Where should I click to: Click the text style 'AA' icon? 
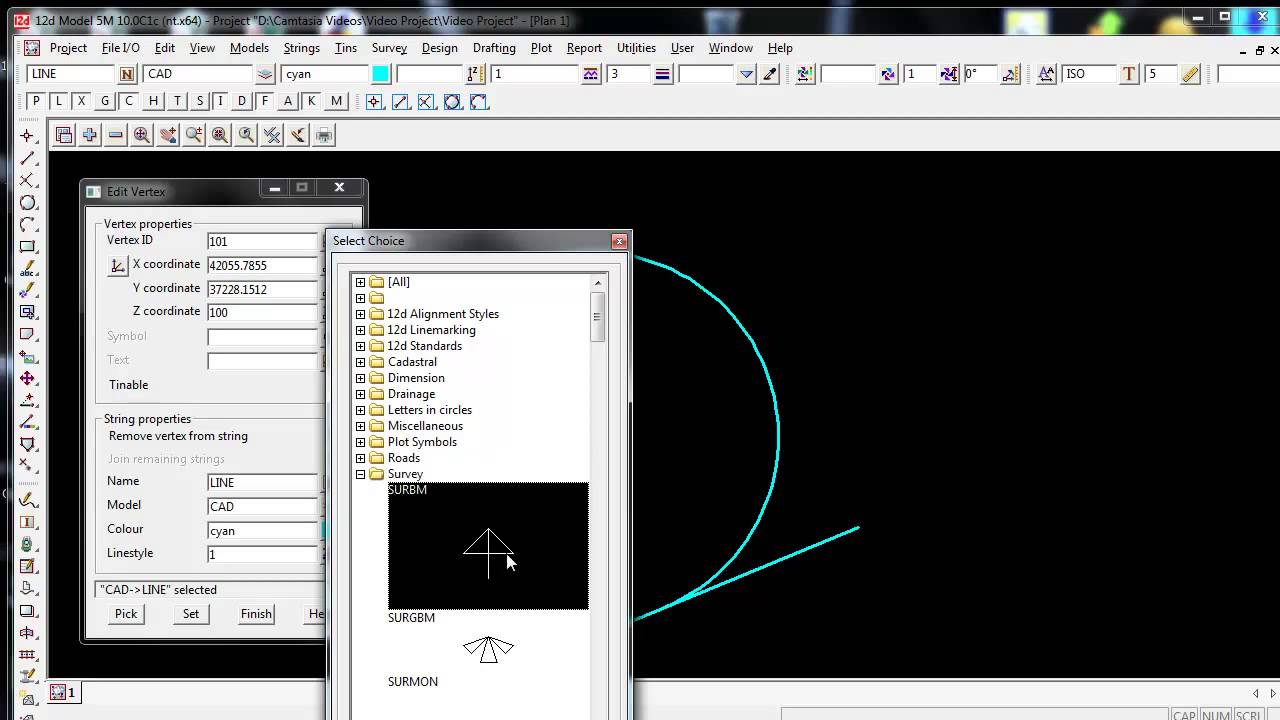click(1046, 74)
